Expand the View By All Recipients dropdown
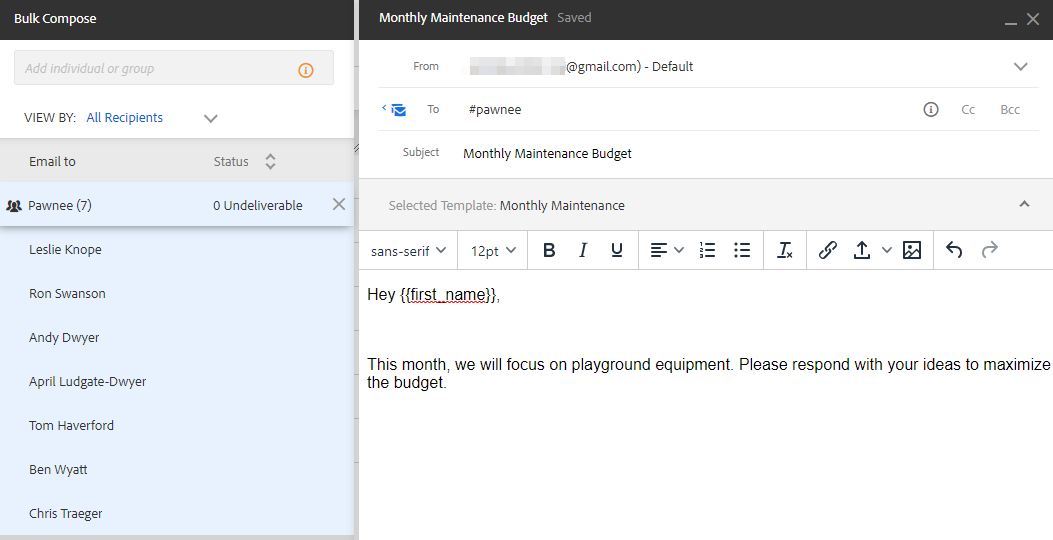Viewport: 1053px width, 540px height. pyautogui.click(x=210, y=118)
